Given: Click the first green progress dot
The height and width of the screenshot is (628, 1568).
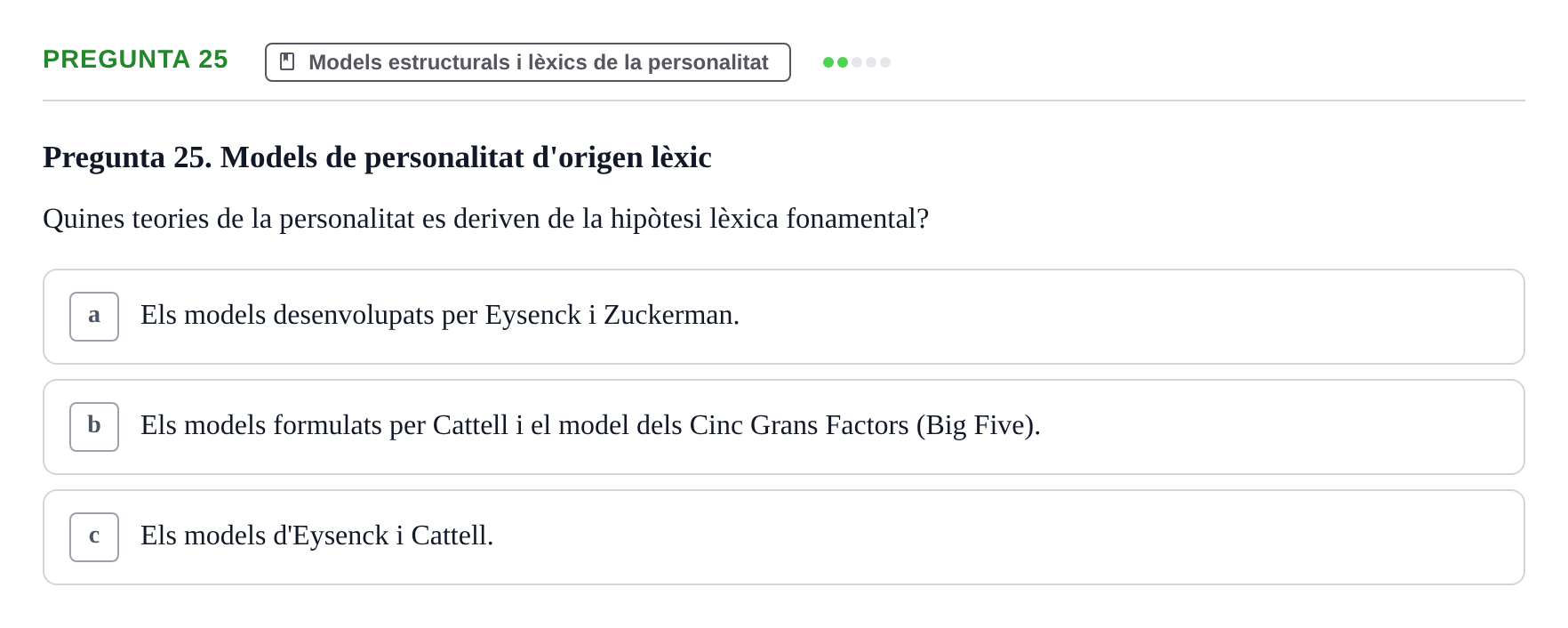Looking at the screenshot, I should [x=828, y=62].
